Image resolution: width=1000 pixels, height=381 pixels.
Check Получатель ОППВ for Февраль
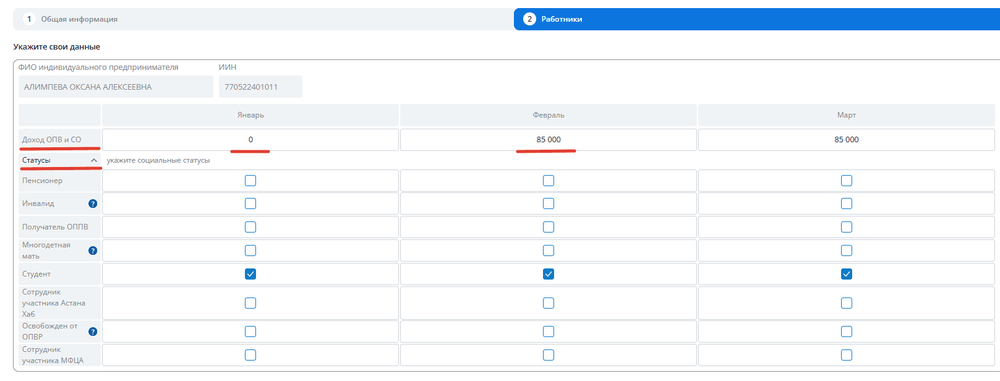548,227
